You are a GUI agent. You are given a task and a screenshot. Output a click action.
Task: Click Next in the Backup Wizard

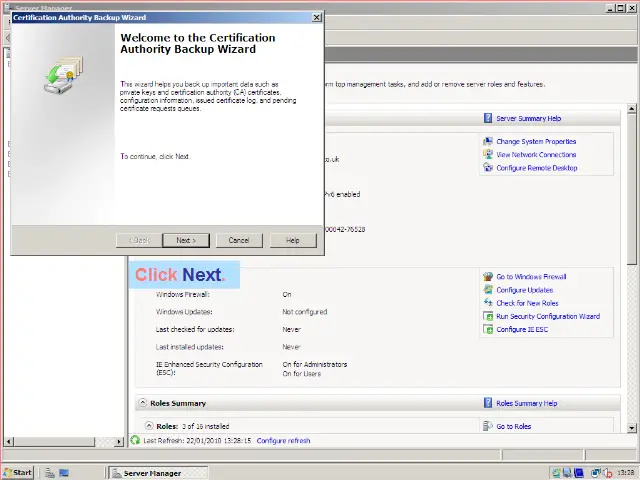point(186,240)
